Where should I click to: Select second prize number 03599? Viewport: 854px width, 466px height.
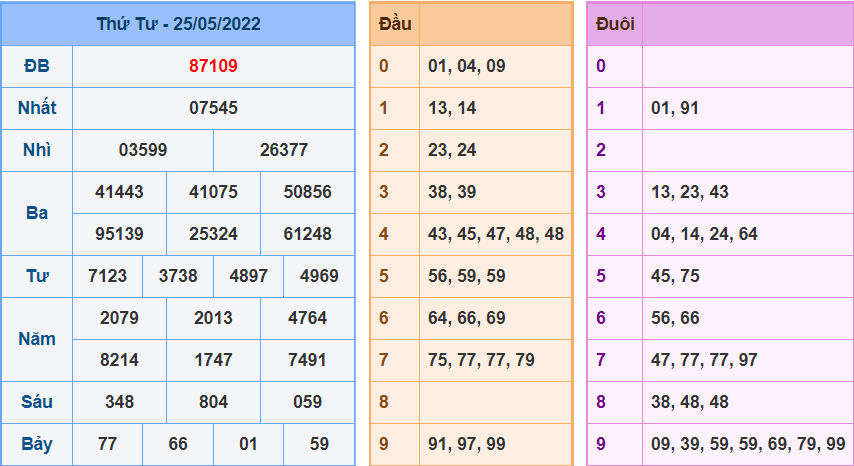coord(143,150)
